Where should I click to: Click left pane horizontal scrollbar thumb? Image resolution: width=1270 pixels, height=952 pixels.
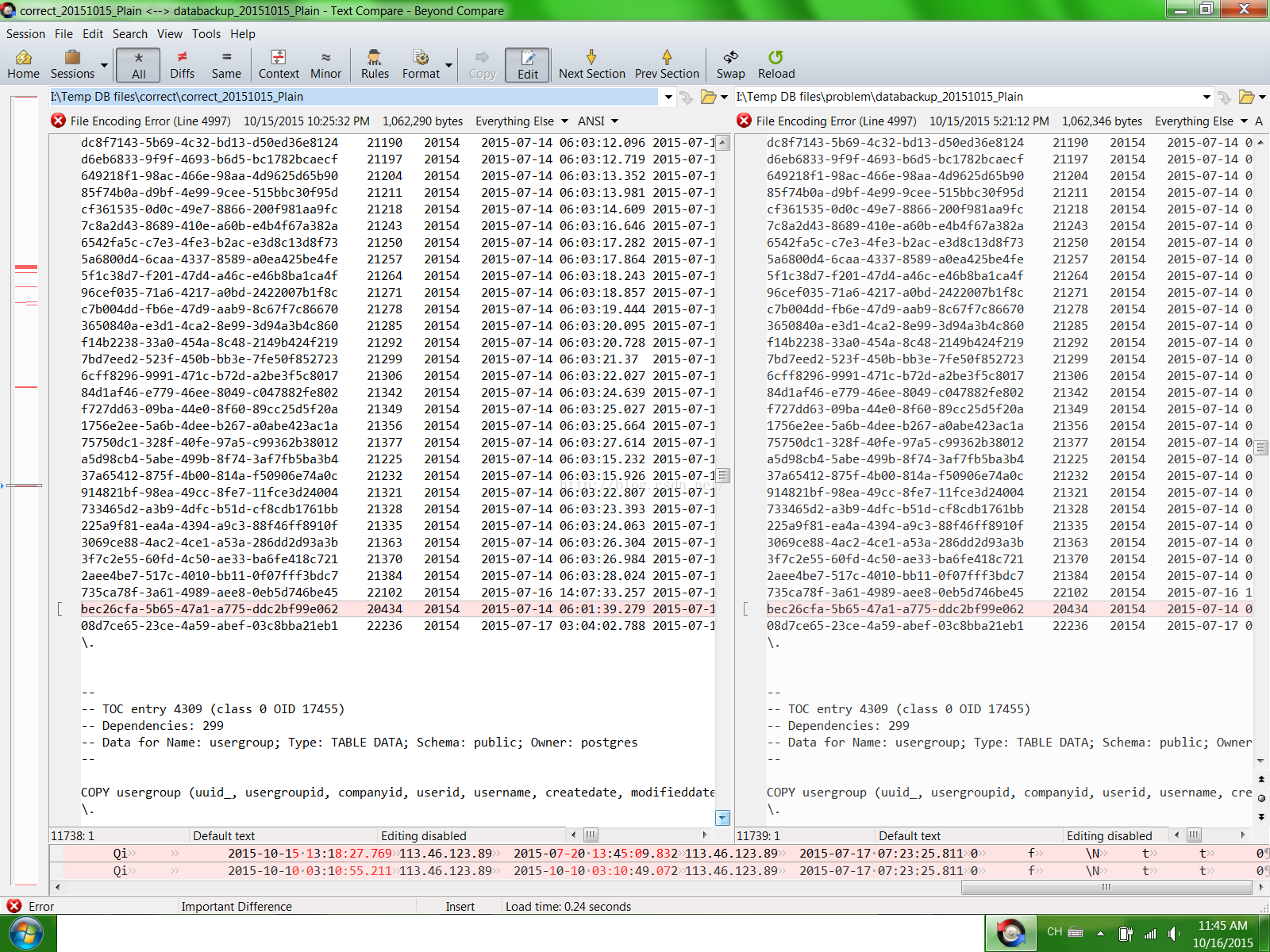tap(590, 835)
